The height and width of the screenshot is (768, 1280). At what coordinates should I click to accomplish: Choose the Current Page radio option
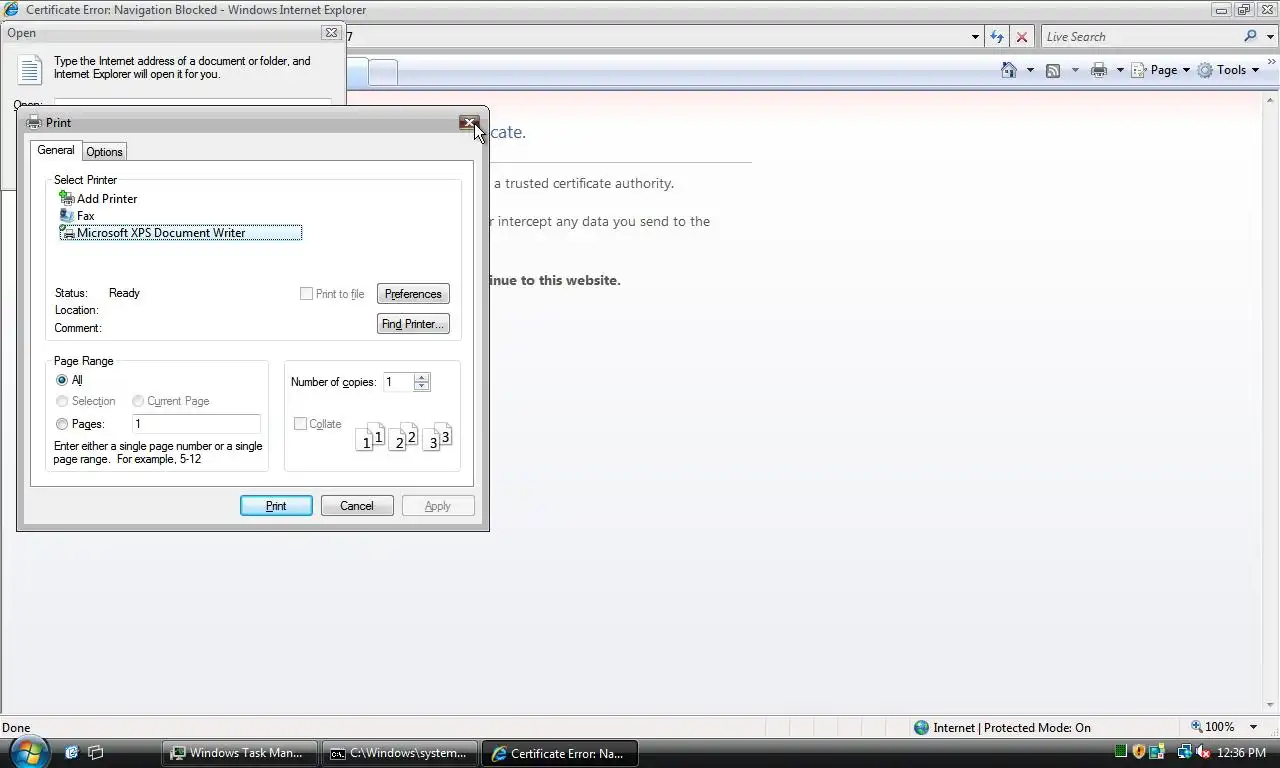tap(138, 401)
